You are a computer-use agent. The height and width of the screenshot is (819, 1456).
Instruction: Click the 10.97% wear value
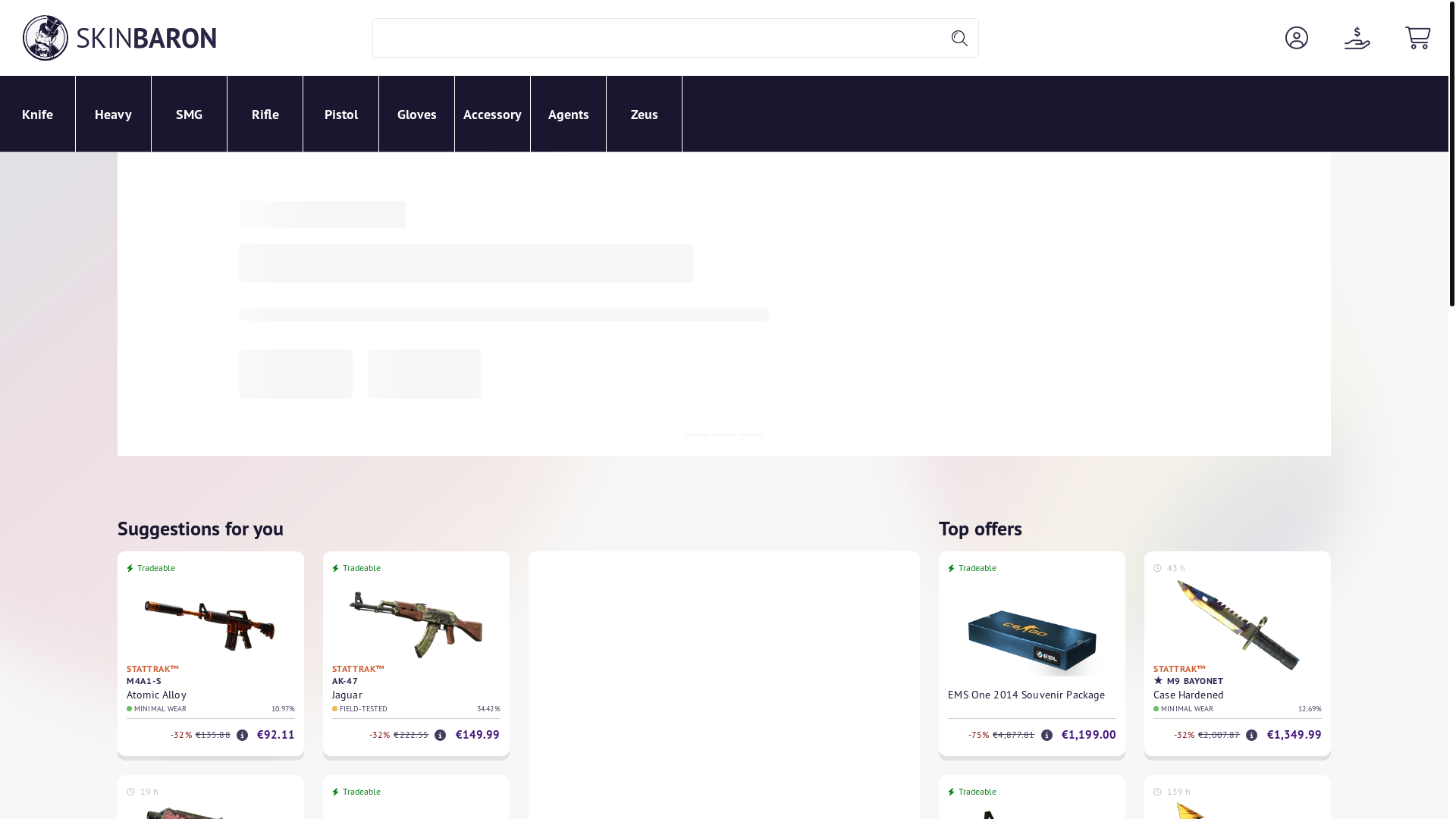(283, 709)
